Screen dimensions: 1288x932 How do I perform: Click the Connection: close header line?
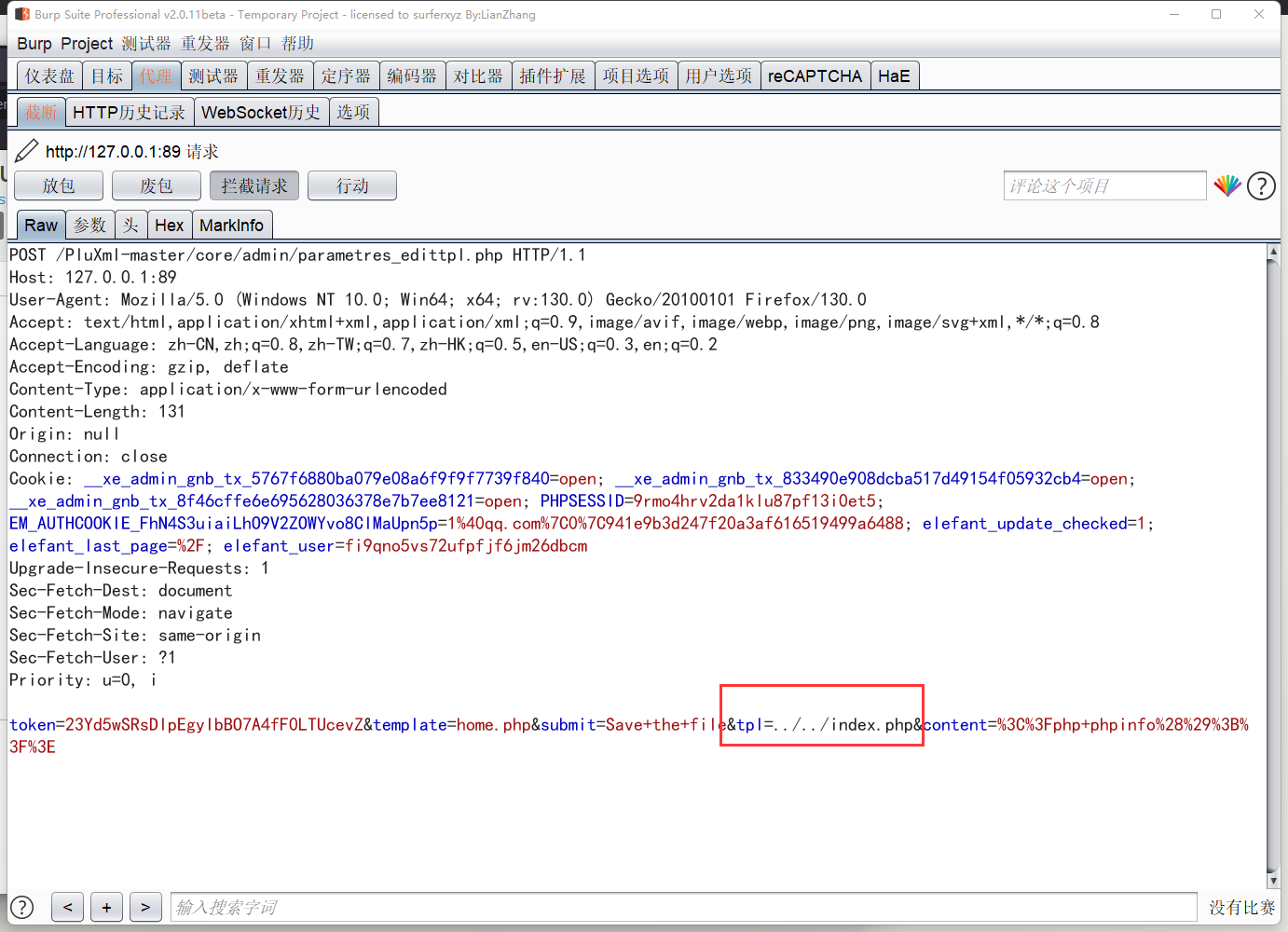pos(89,456)
